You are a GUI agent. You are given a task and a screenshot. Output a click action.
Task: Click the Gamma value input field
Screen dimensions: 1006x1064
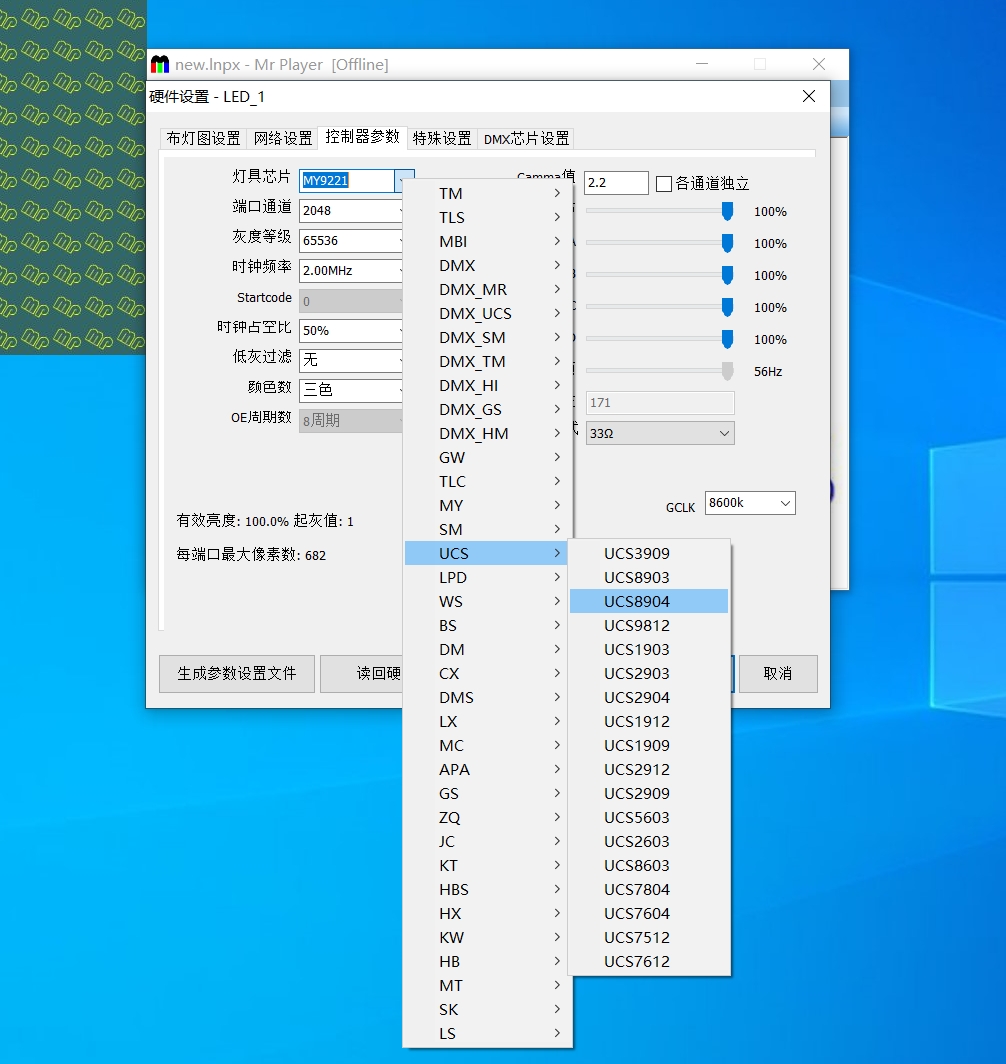[615, 183]
